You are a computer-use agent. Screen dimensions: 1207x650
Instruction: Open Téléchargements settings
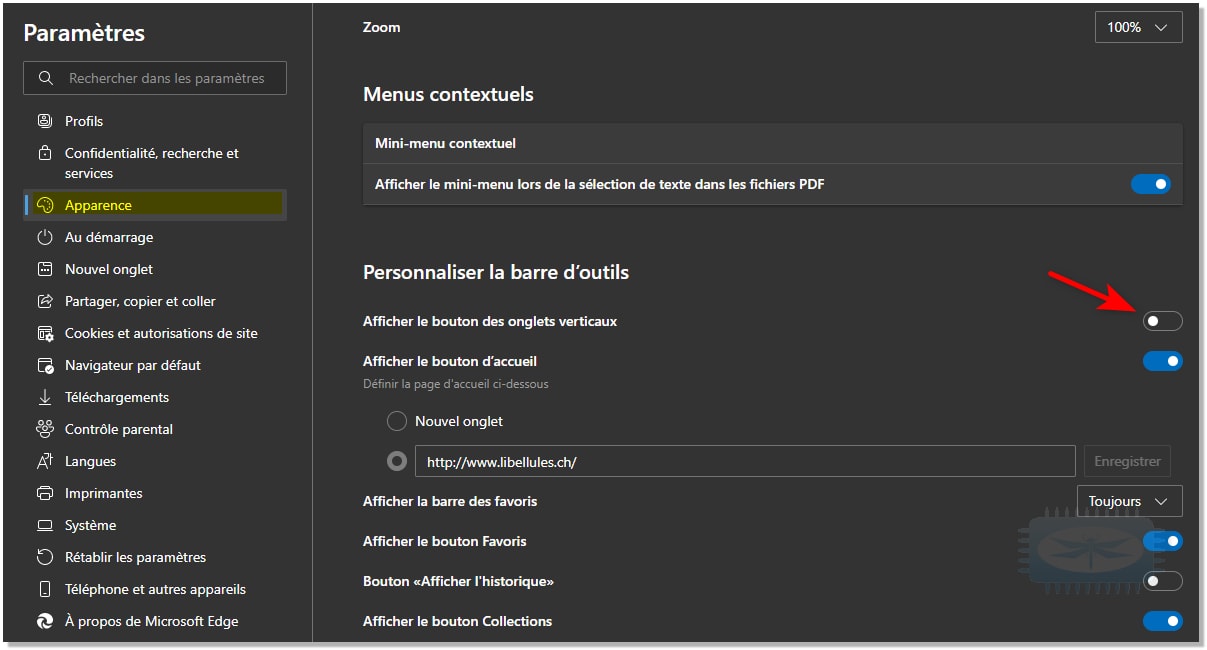click(155, 397)
